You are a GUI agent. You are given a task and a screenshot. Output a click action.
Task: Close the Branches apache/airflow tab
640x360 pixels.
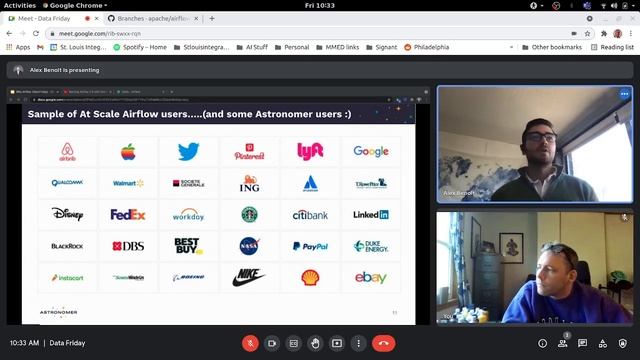click(196, 18)
